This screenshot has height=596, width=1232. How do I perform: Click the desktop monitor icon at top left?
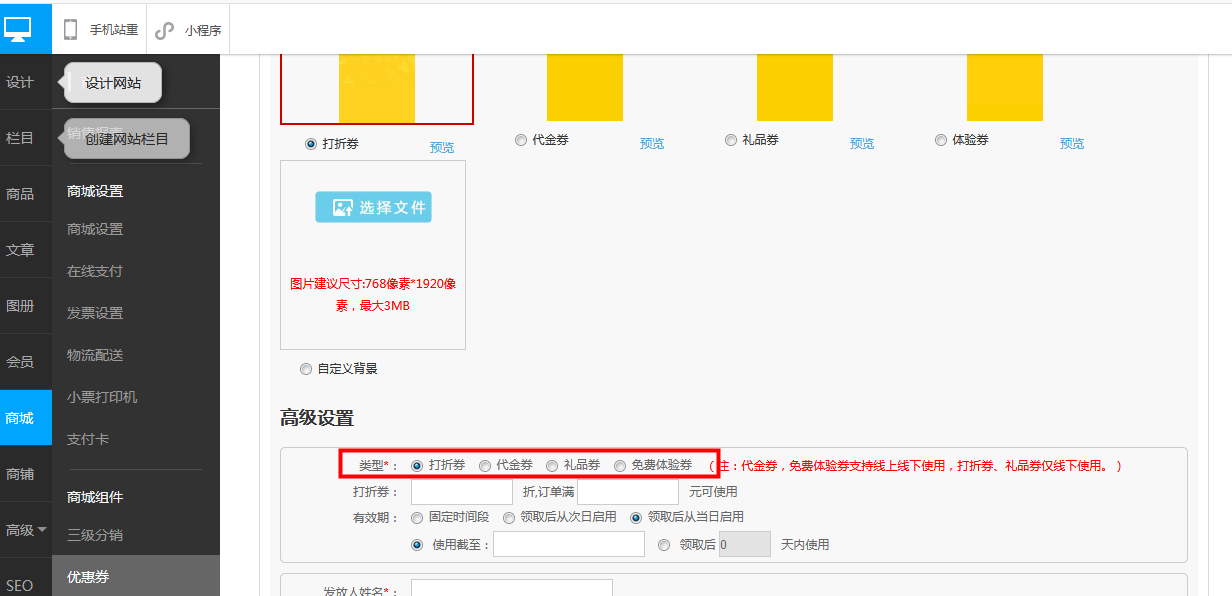click(18, 29)
